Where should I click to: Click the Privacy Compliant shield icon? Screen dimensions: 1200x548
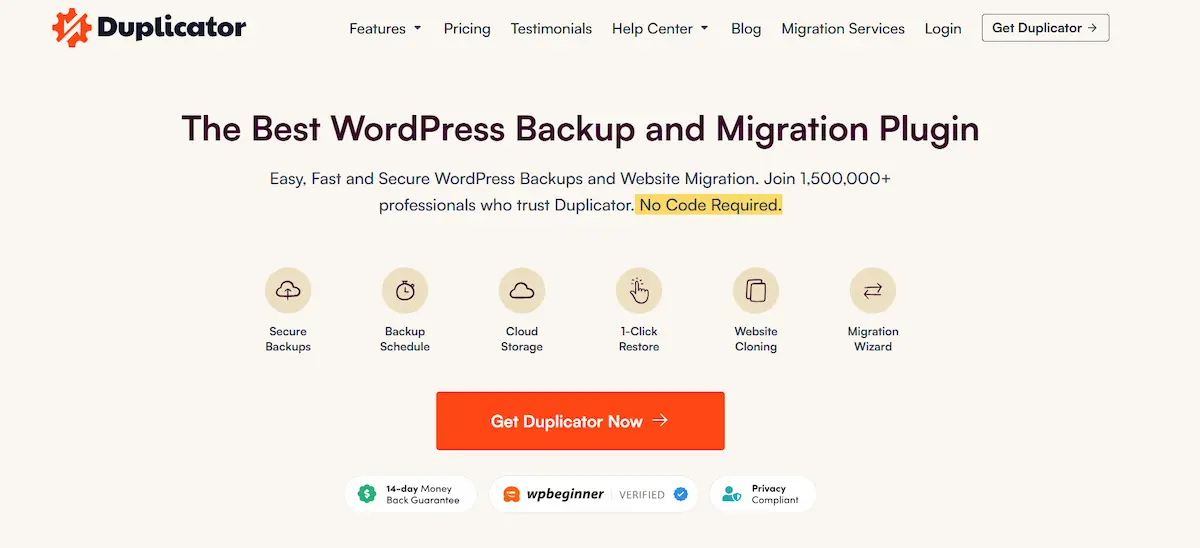pos(732,494)
